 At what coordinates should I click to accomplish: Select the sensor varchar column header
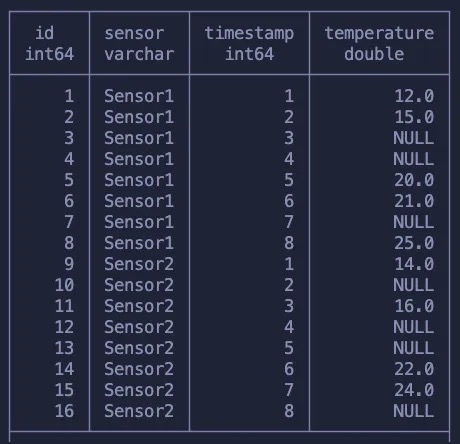coord(139,43)
